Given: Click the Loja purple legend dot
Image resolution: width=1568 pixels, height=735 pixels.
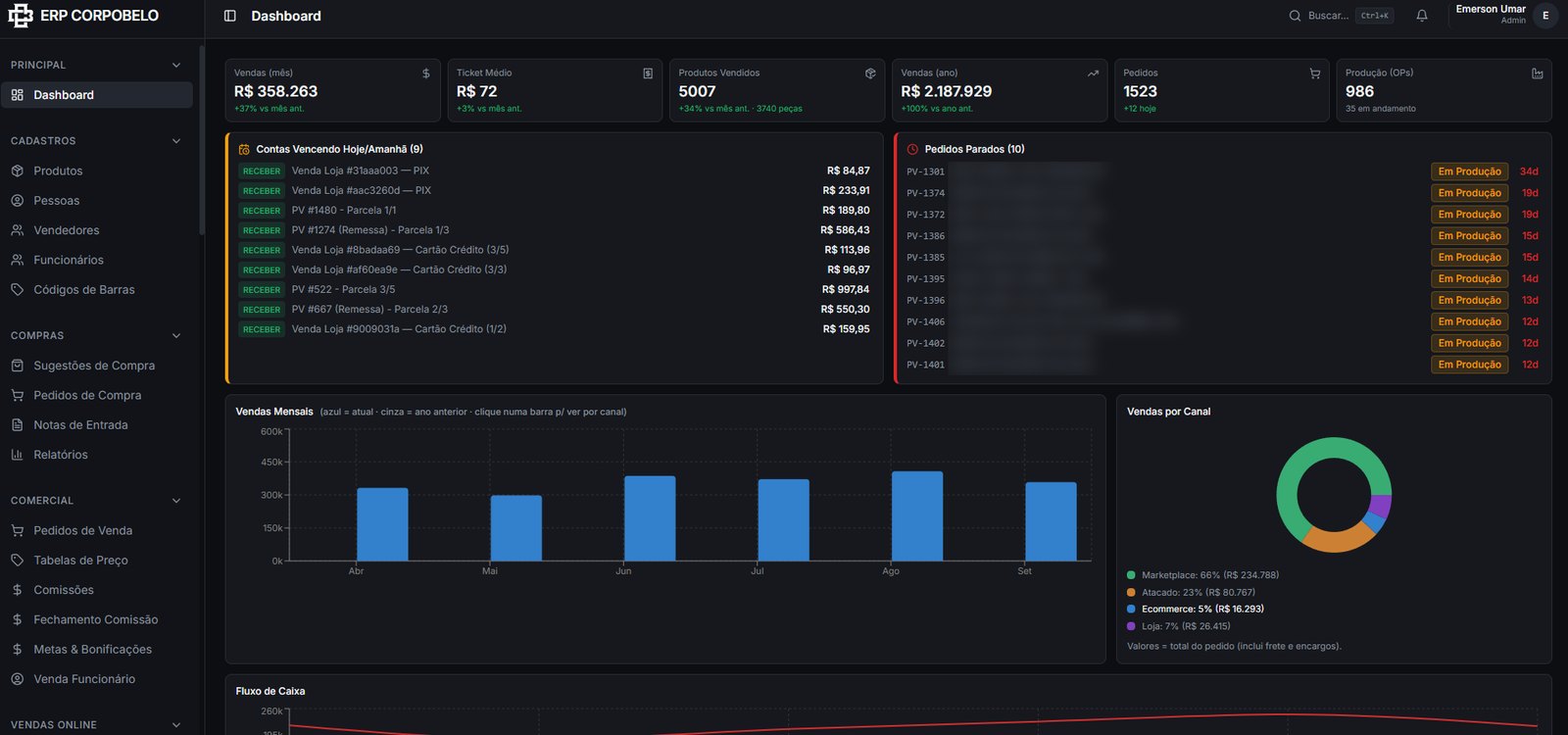Looking at the screenshot, I should click(x=1131, y=626).
